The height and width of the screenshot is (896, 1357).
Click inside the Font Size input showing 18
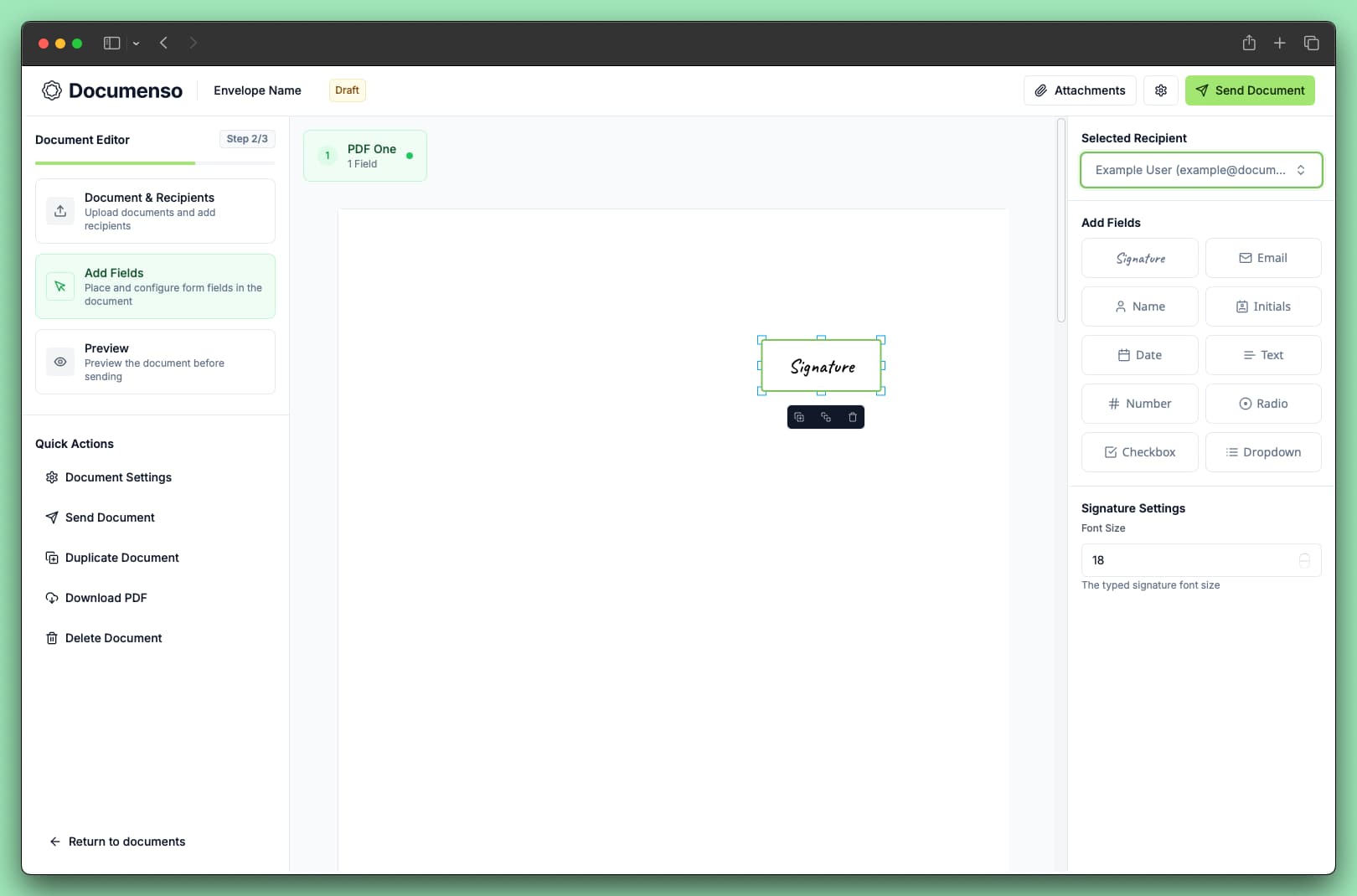(1189, 560)
